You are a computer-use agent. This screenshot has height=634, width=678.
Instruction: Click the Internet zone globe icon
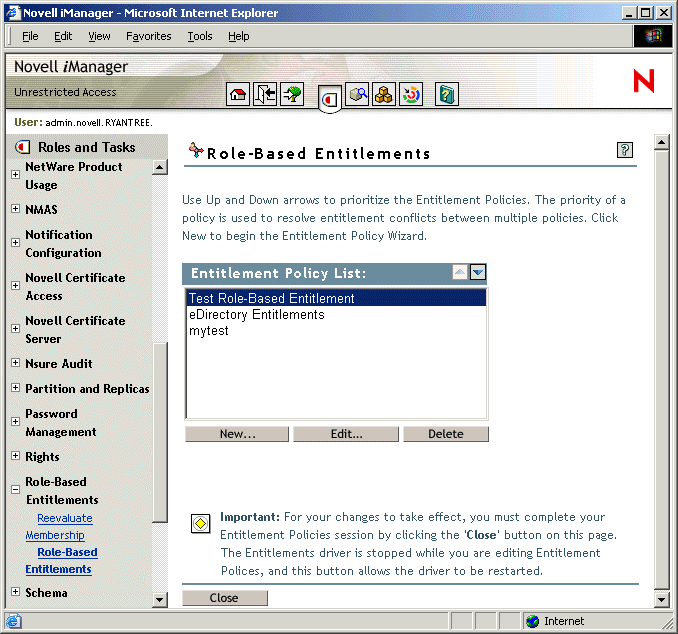tap(533, 621)
